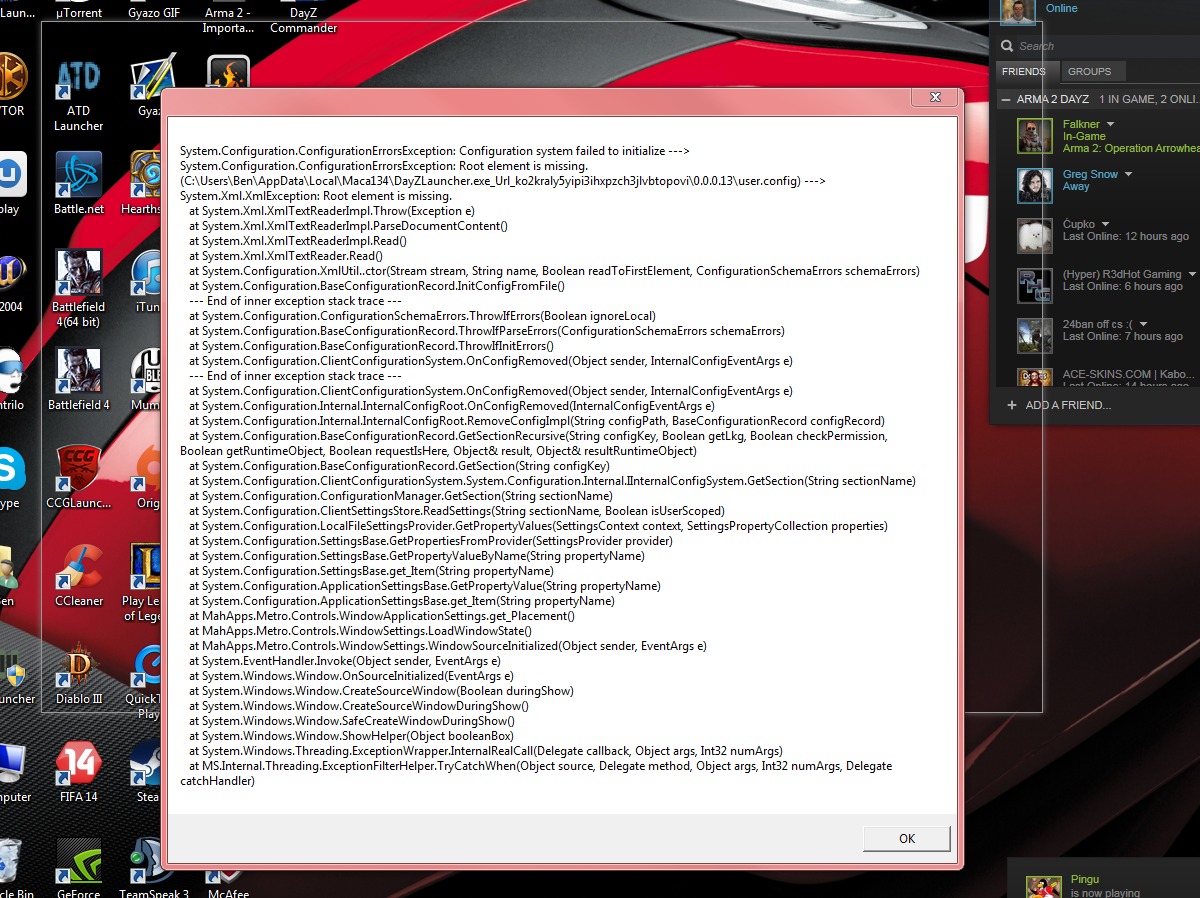Click the Pingu notification avatar
This screenshot has height=898, width=1200.
(1044, 886)
